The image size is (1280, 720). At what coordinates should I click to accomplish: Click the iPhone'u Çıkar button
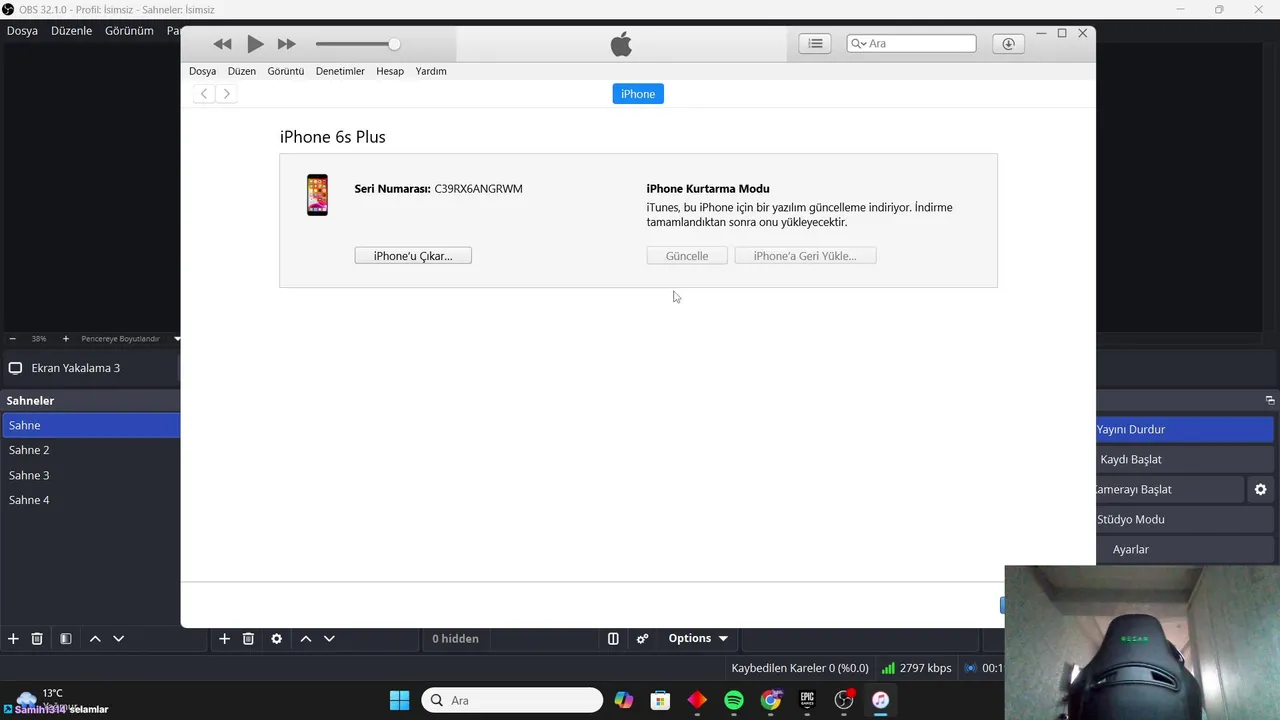click(413, 256)
